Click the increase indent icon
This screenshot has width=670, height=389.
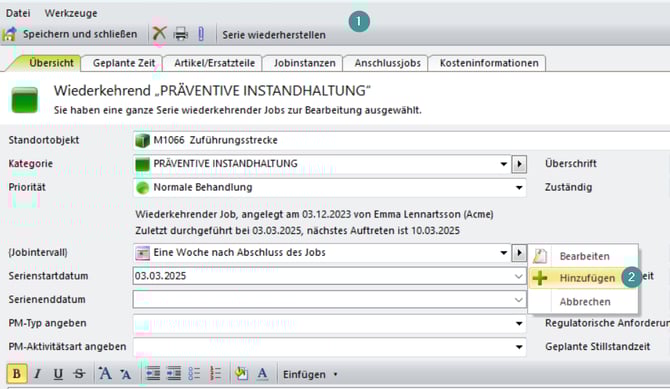173,374
